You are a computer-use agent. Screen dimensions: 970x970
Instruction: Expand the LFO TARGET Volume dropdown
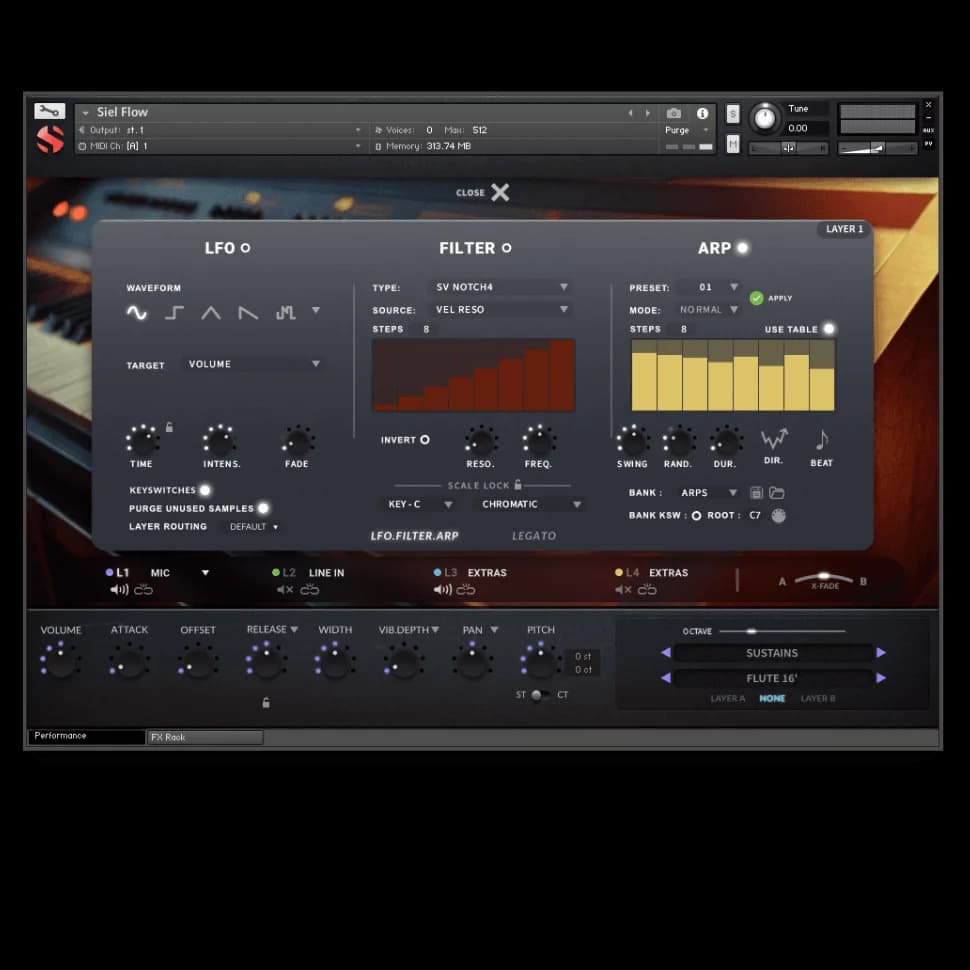tap(254, 364)
